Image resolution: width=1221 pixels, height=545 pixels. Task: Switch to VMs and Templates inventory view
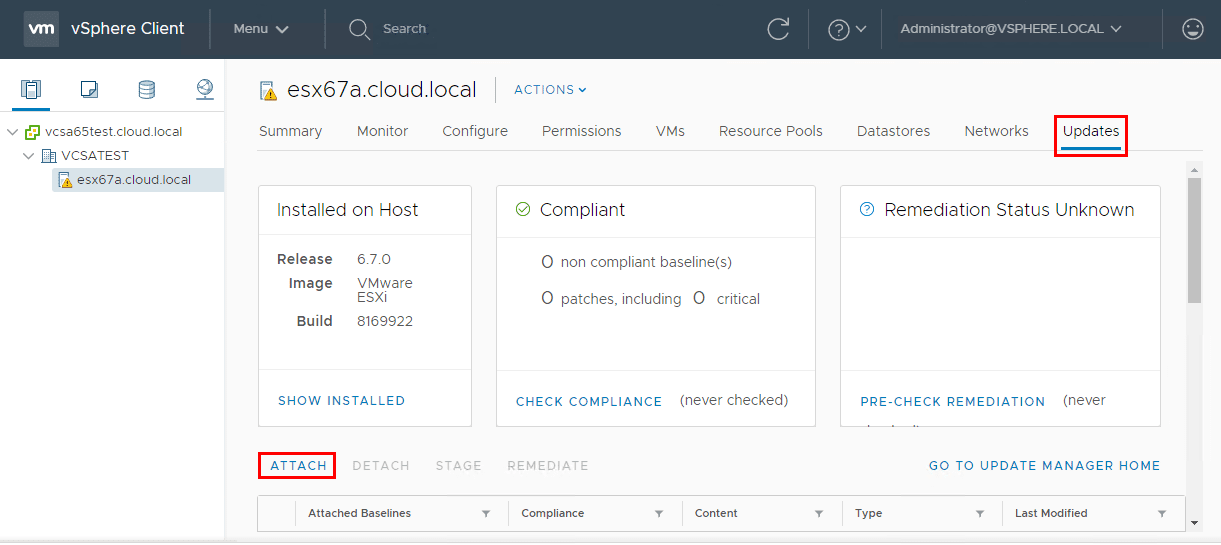point(89,90)
